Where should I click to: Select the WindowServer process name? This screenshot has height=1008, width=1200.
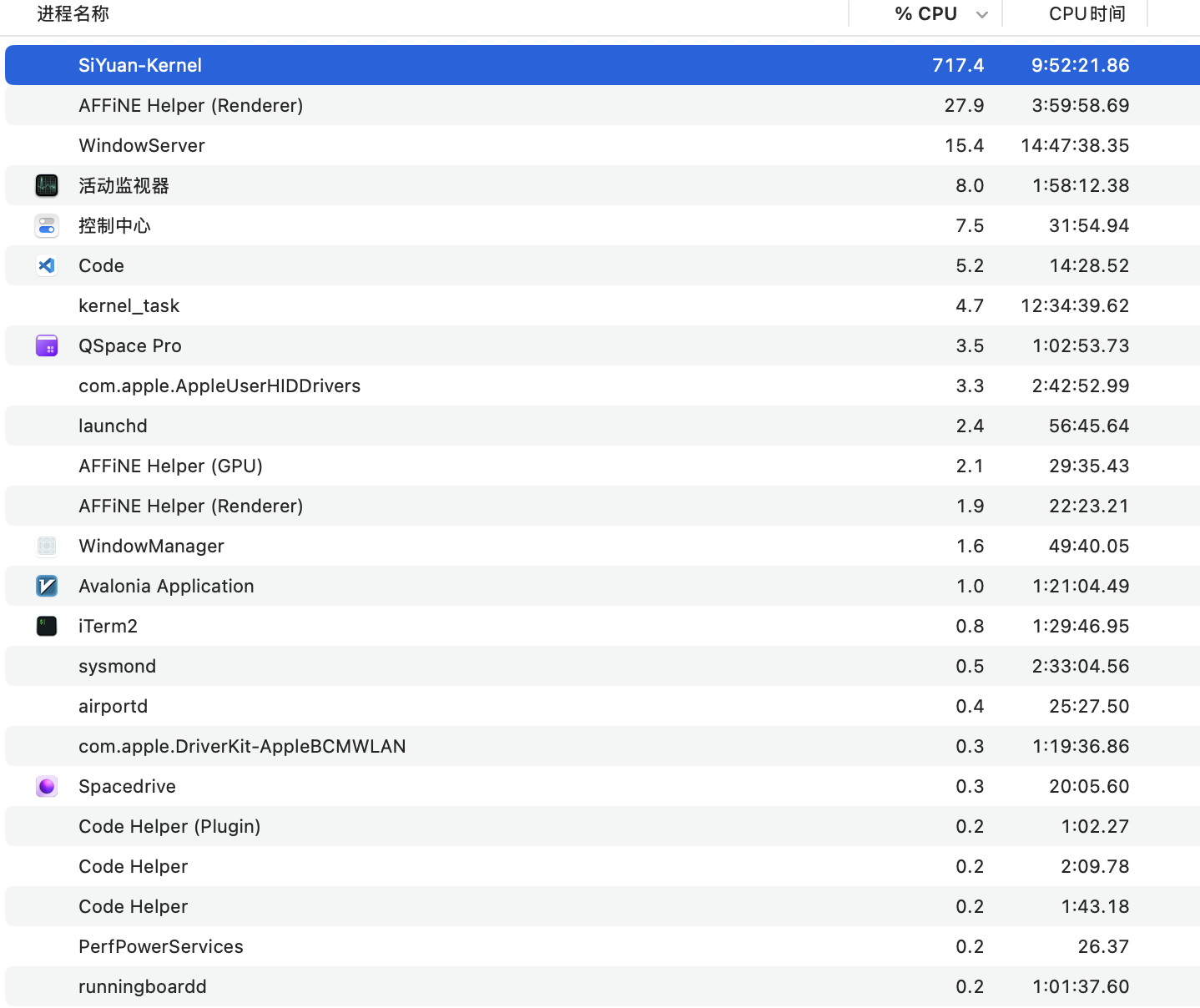(x=142, y=145)
